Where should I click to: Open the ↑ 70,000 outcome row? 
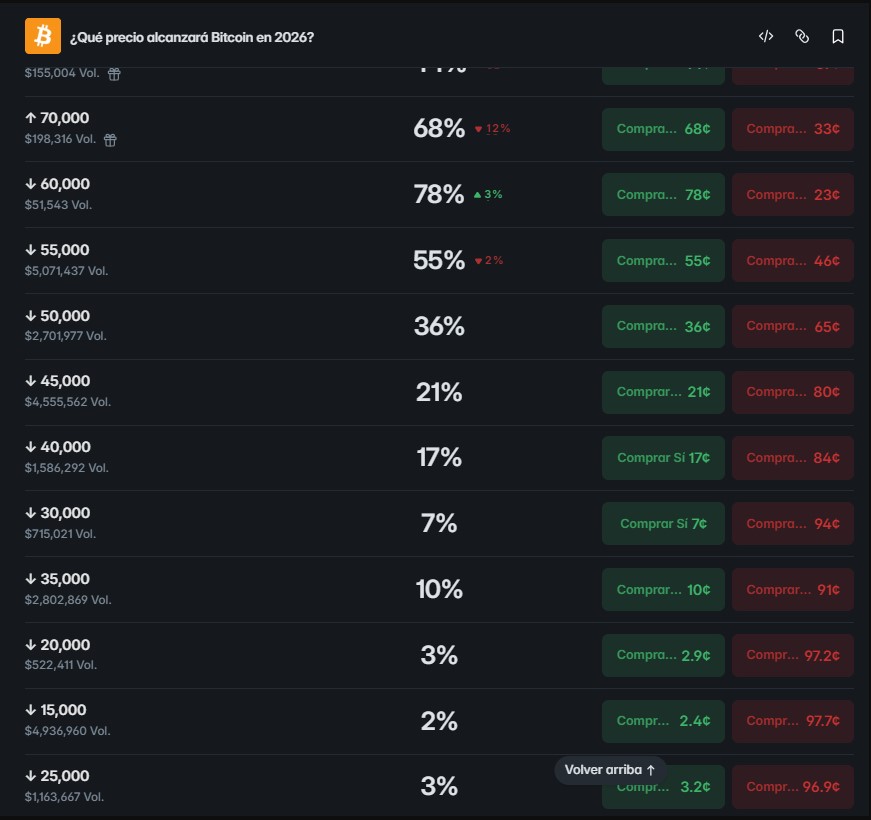(x=439, y=129)
